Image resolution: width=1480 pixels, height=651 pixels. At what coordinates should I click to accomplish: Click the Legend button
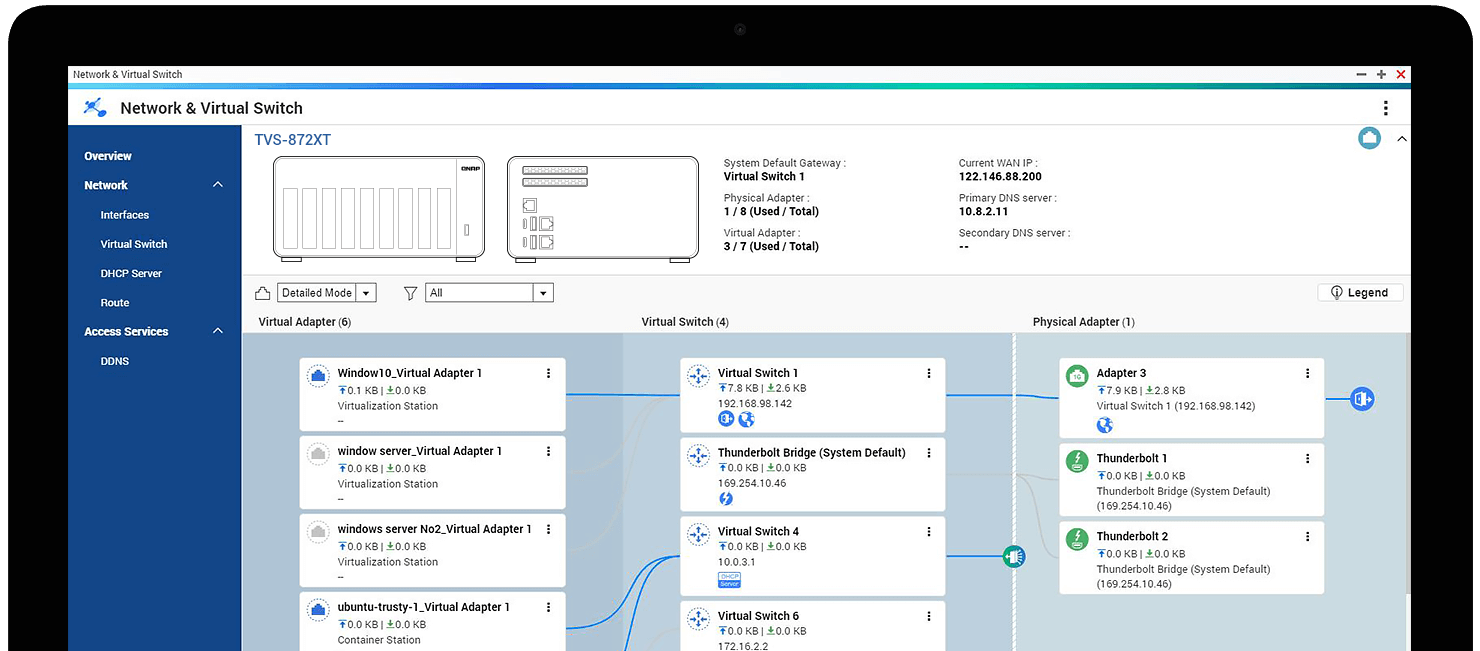coord(1359,293)
